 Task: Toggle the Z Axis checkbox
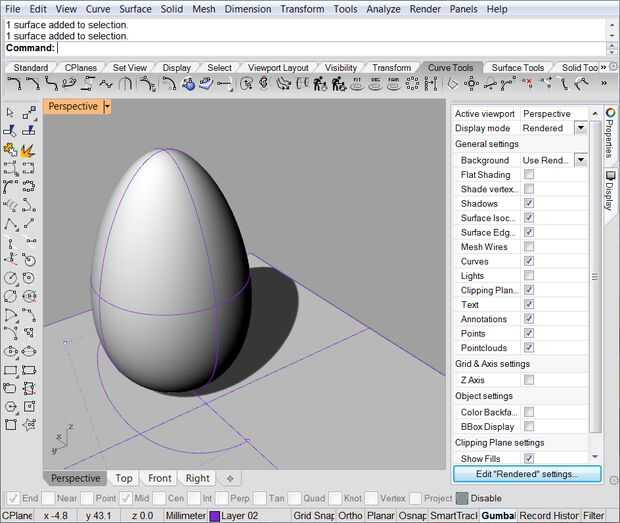coord(529,380)
